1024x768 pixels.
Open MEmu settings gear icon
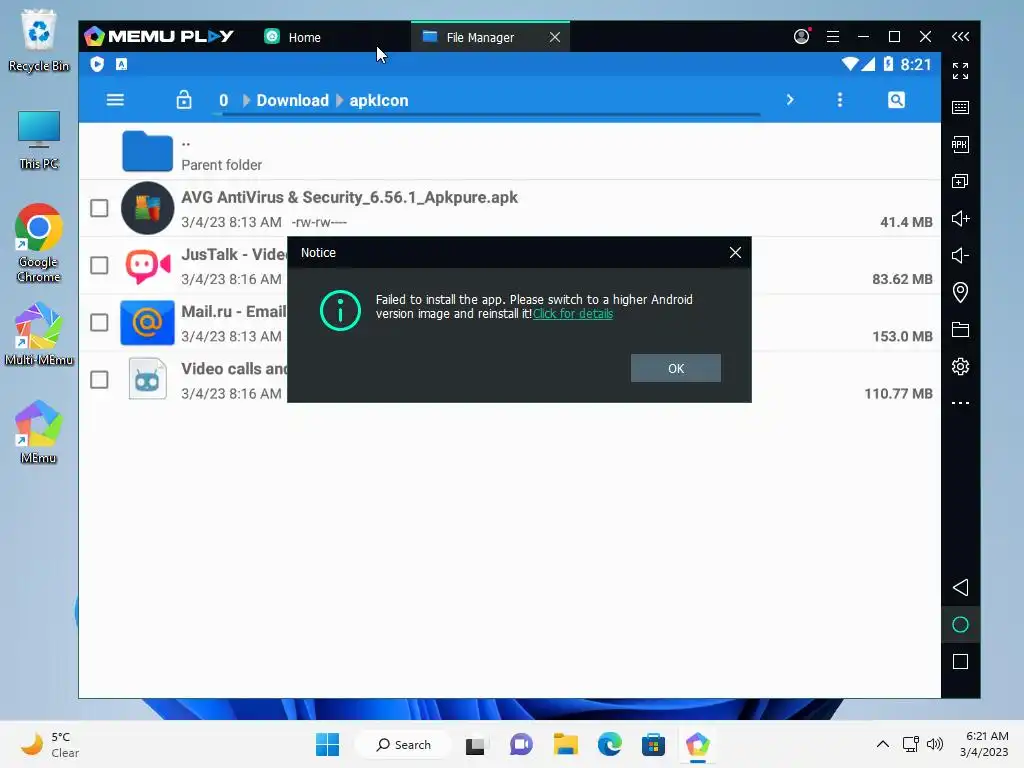coord(960,366)
